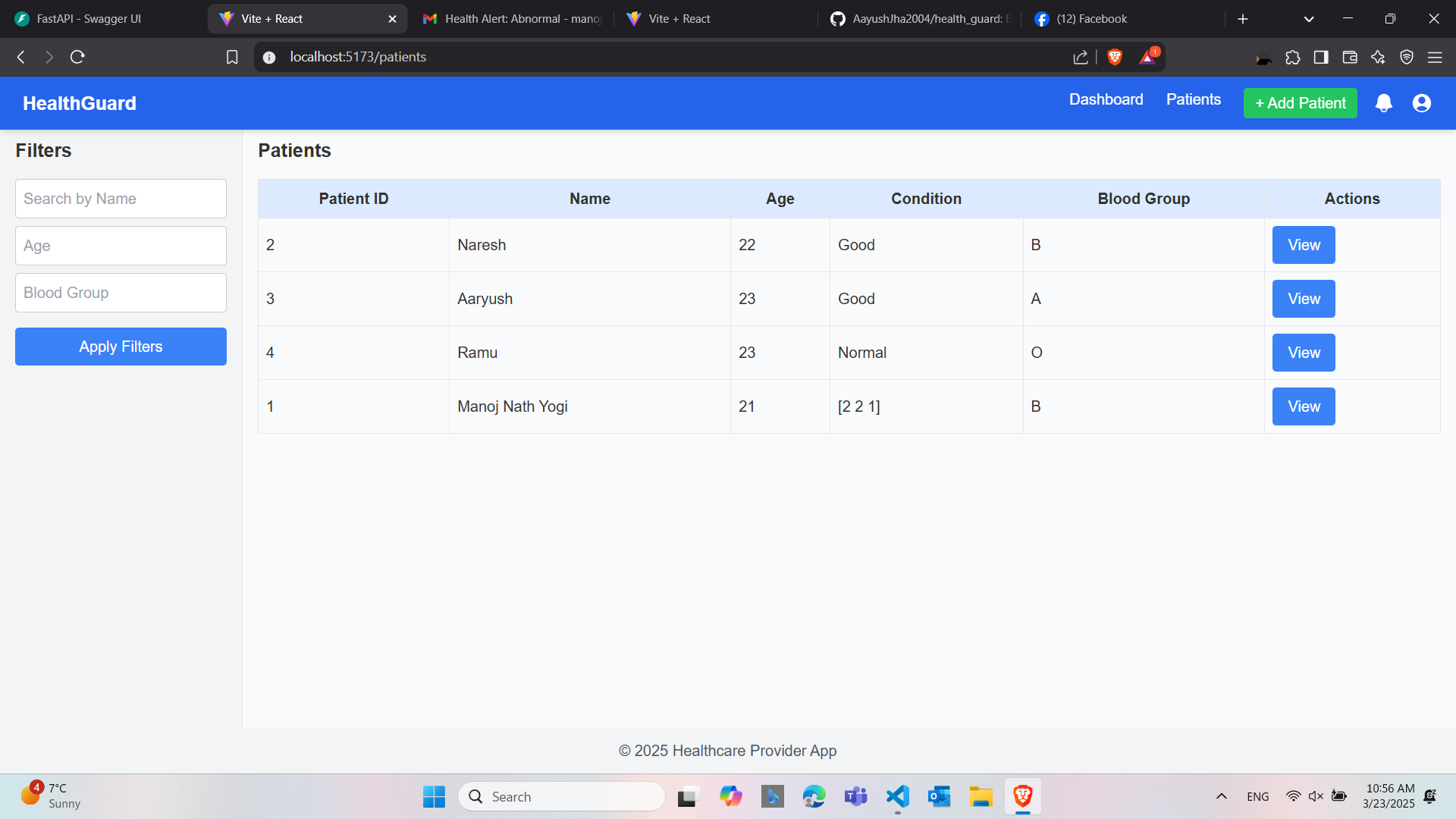The image size is (1456, 819).
Task: Click the Apply Filters button
Action: pos(121,347)
